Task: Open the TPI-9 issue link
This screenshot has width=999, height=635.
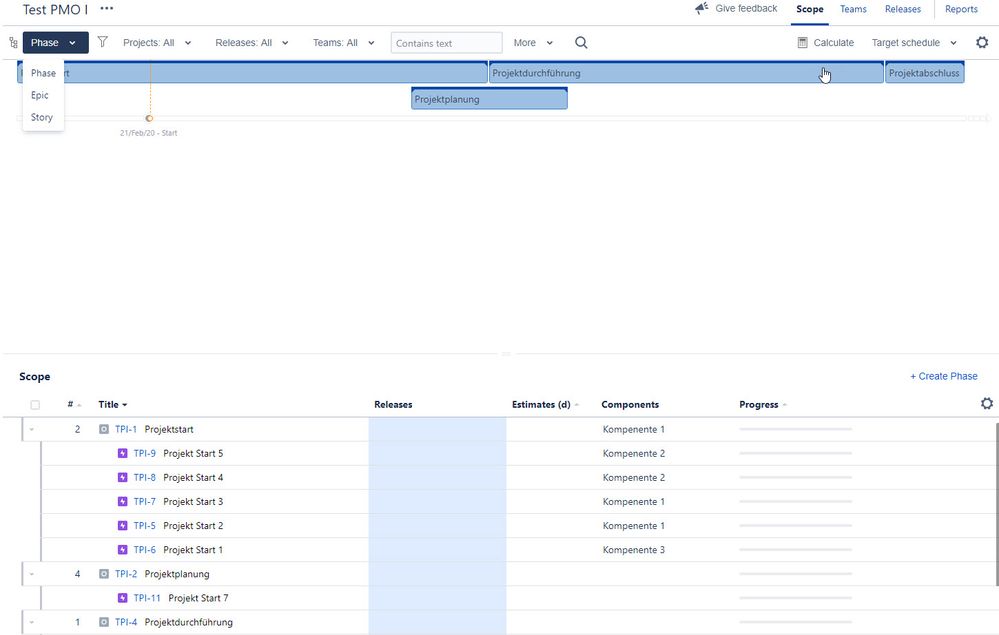Action: pos(145,453)
